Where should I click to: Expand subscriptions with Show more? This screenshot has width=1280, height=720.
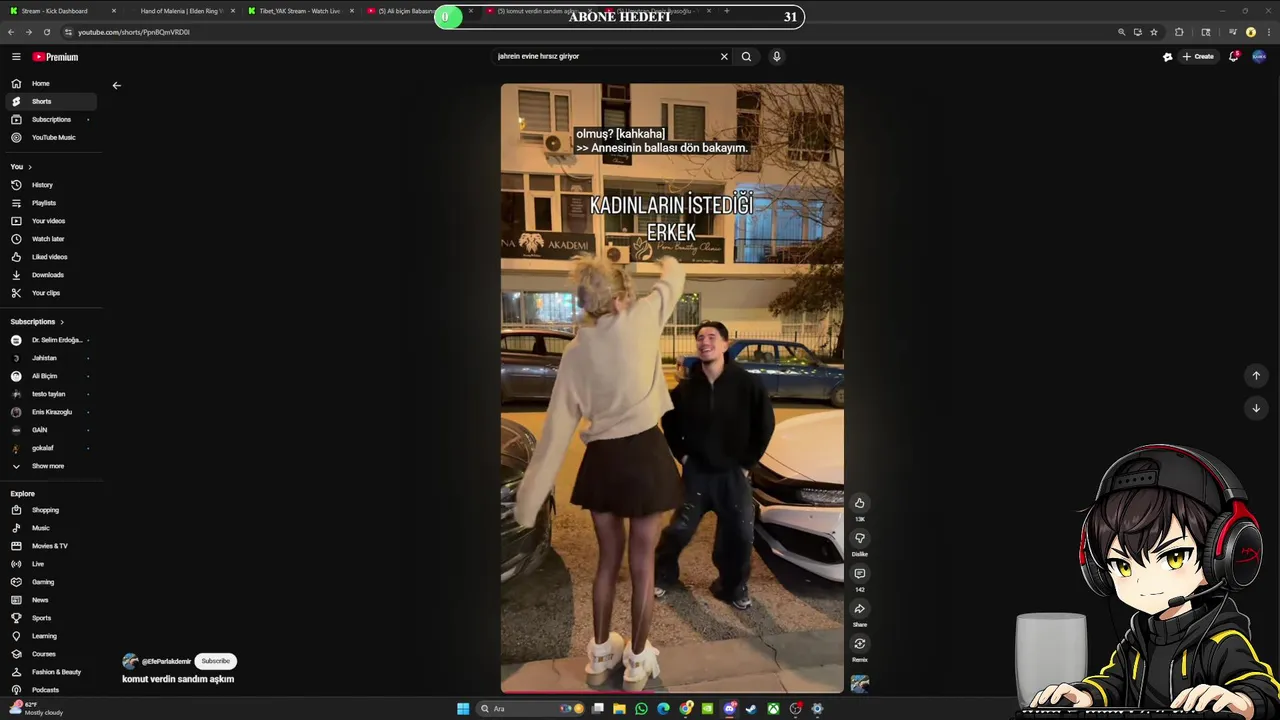tap(50, 466)
